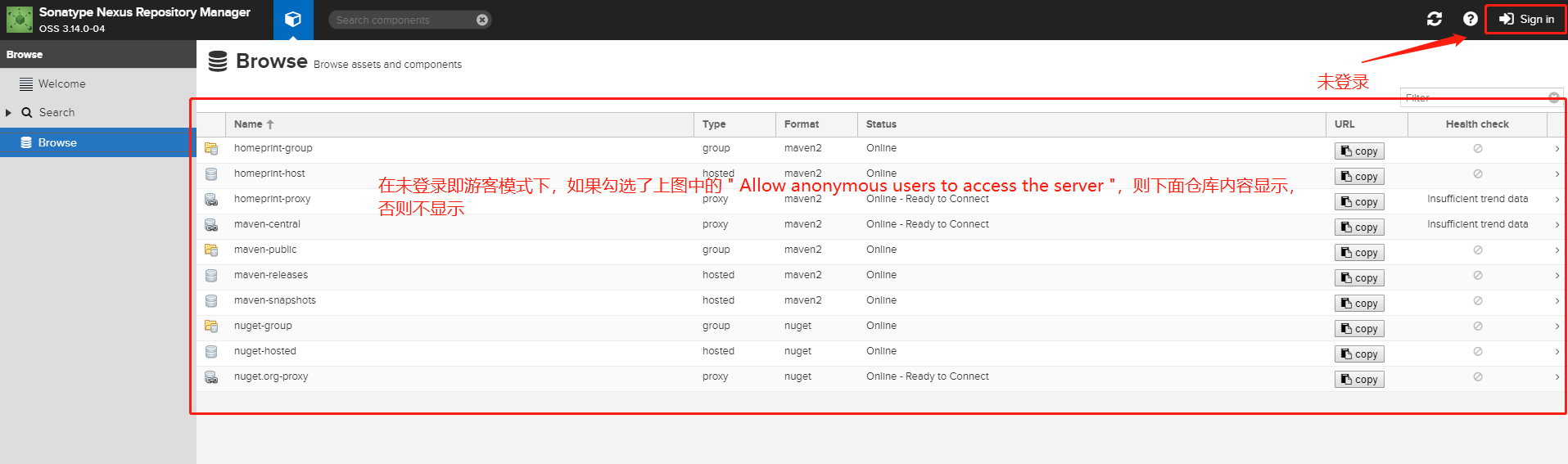Viewport: 1568px width, 464px height.
Task: Click maven-releases hosted icon
Action: [211, 276]
